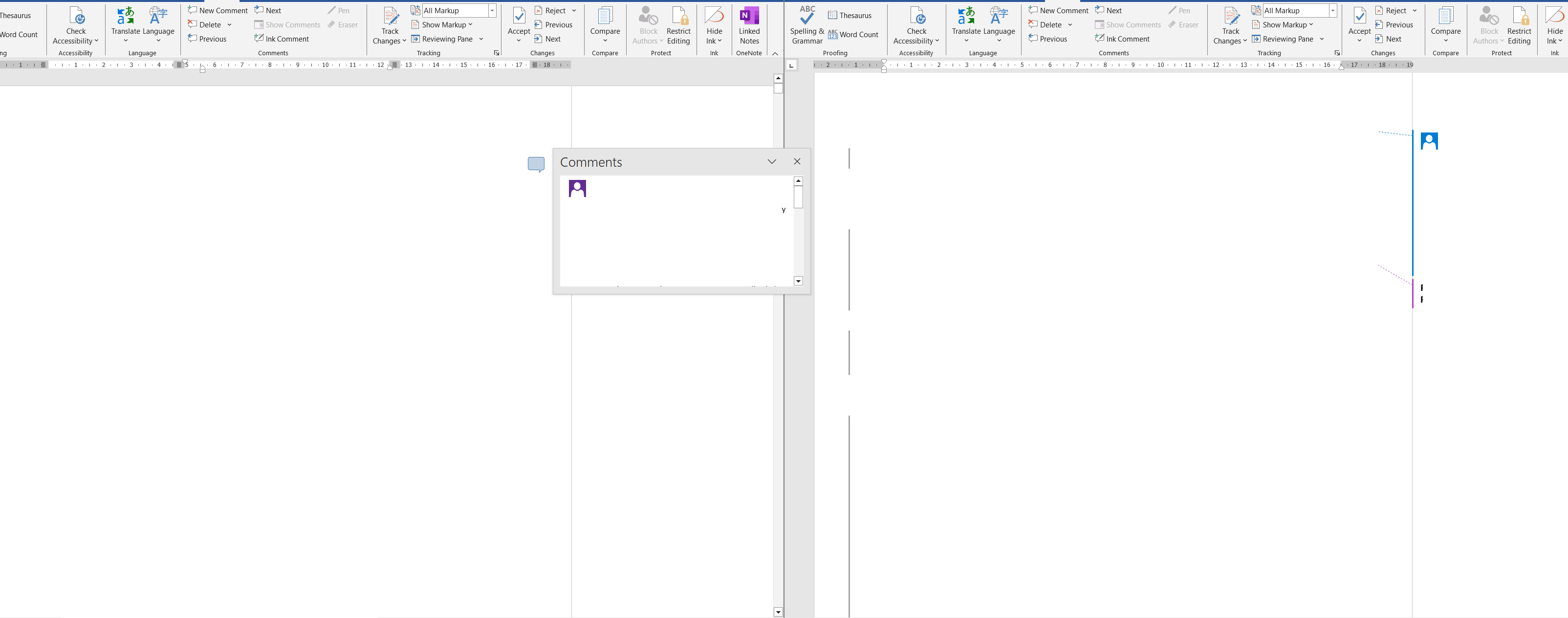Click the Compare documents icon in left window

tap(605, 25)
